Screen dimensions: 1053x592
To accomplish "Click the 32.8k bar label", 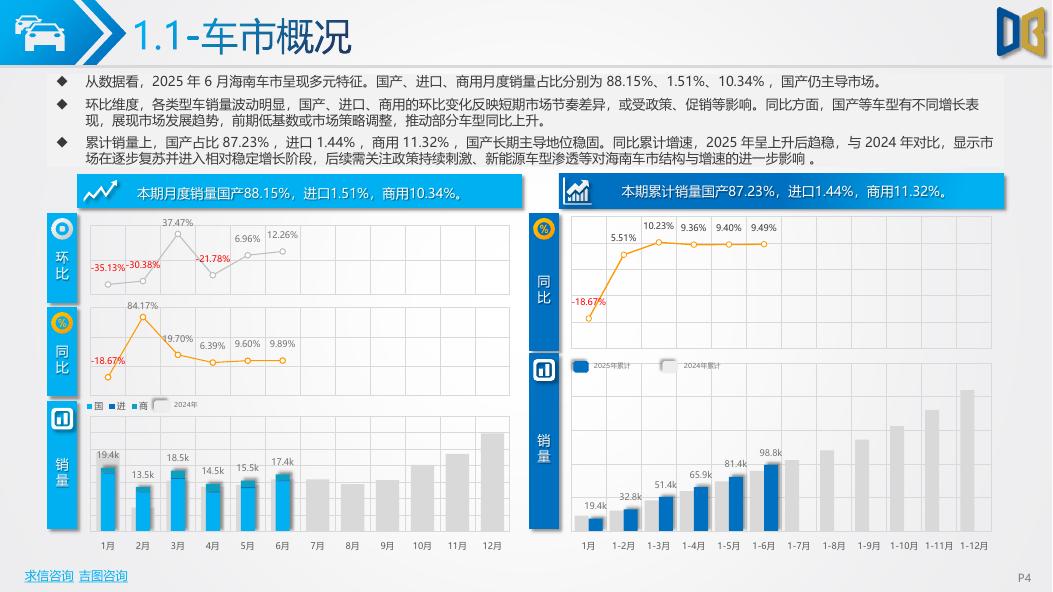I will click(x=630, y=497).
